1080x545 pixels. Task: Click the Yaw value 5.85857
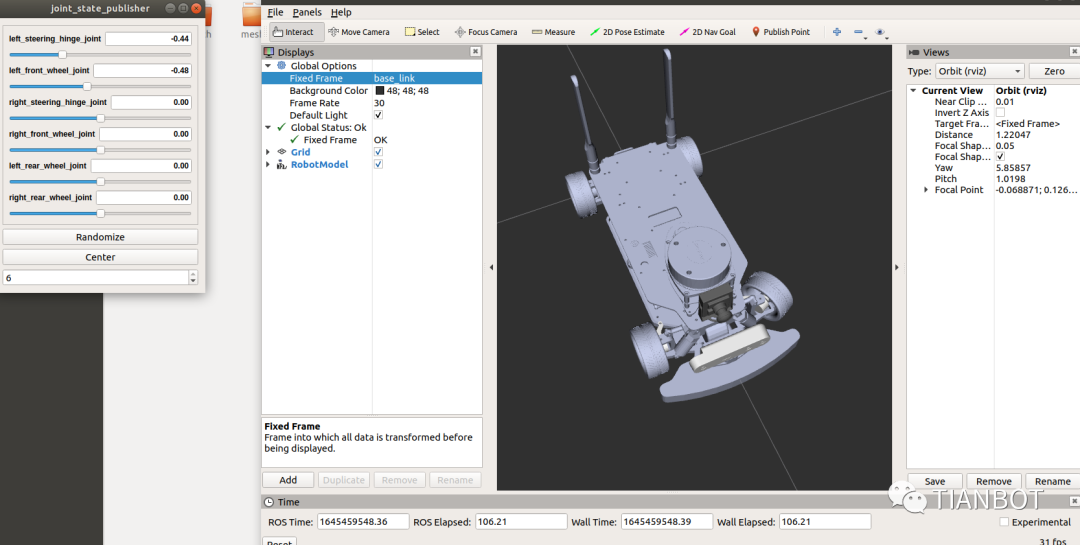(1013, 167)
